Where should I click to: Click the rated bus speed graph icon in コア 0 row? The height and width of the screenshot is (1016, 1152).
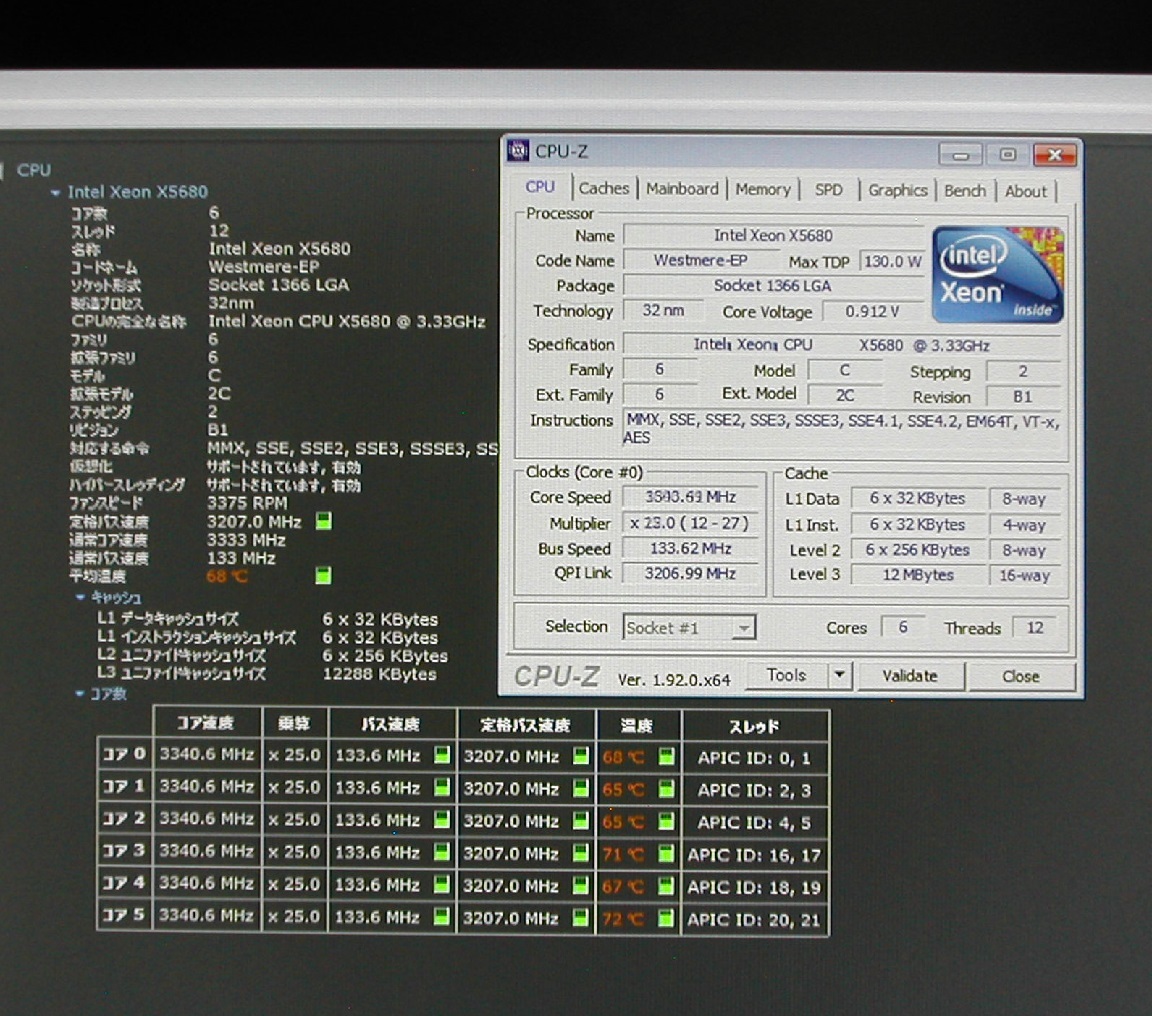tap(581, 756)
